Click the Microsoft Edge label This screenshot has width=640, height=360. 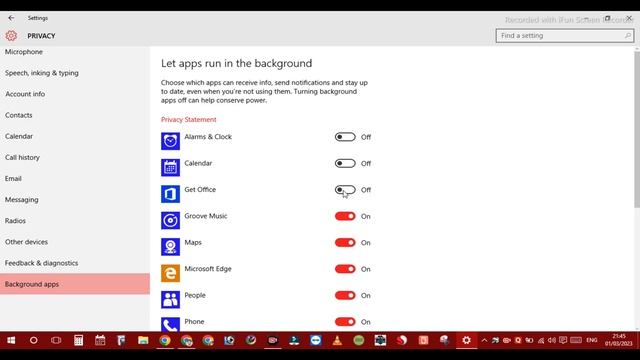(x=208, y=269)
